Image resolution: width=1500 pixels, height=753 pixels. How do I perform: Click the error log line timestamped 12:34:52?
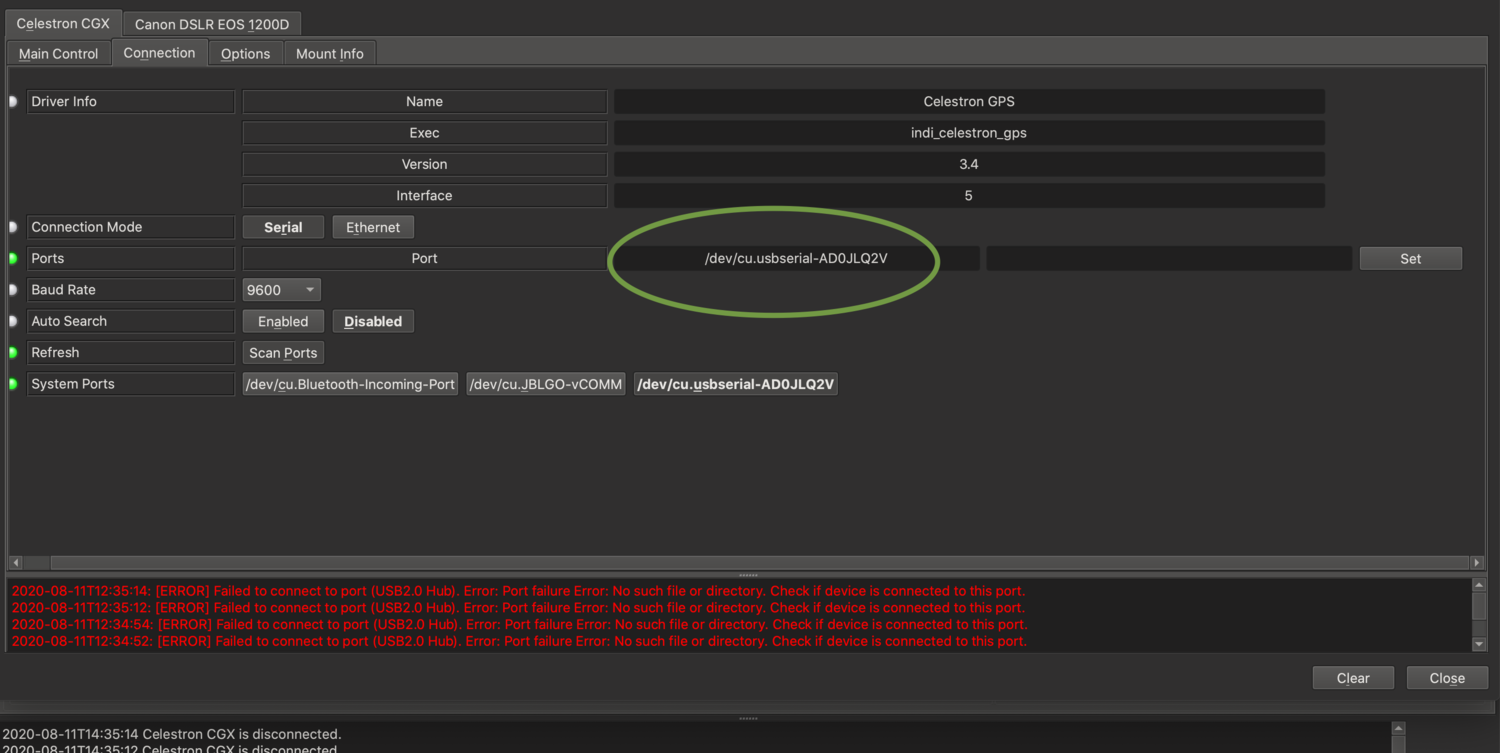tap(519, 641)
